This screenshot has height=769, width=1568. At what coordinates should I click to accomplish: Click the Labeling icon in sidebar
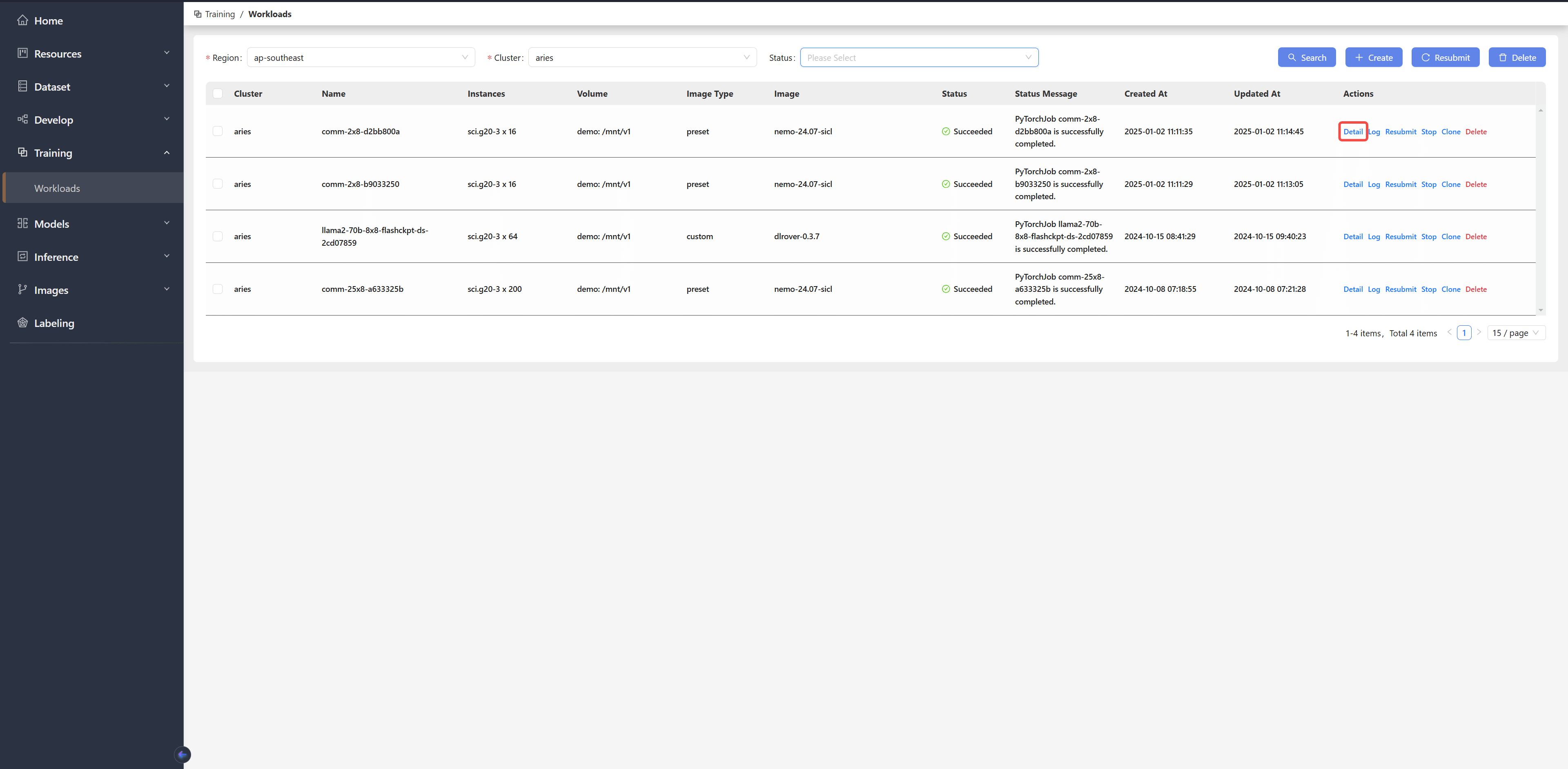point(22,322)
